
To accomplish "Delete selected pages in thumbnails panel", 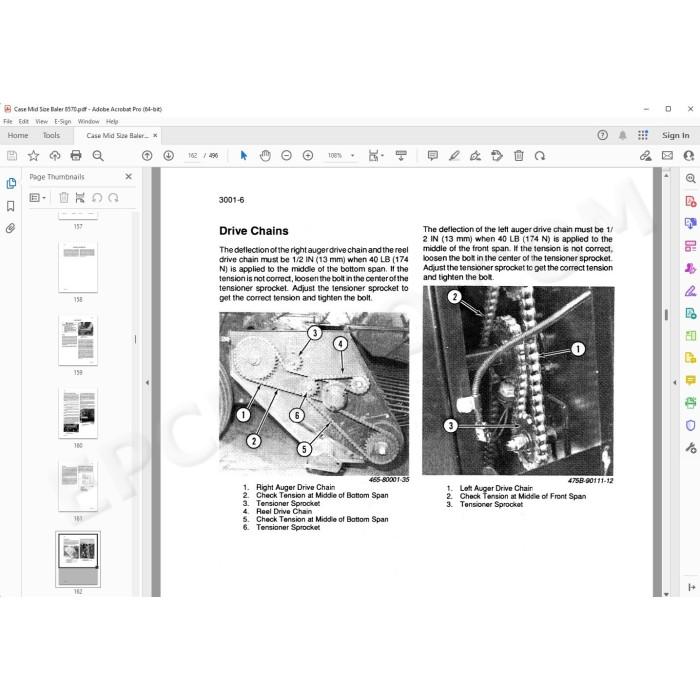I will click(64, 197).
